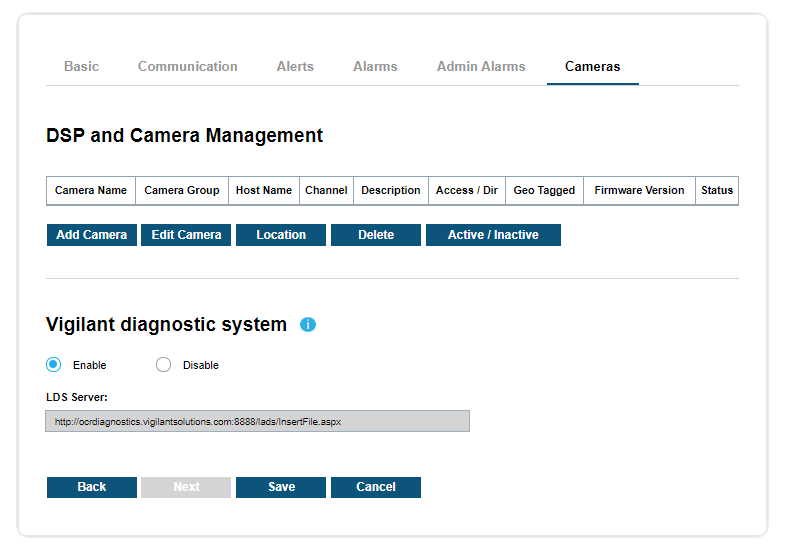The width and height of the screenshot is (788, 555).
Task: Go to the Alerts tab
Action: pyautogui.click(x=295, y=67)
